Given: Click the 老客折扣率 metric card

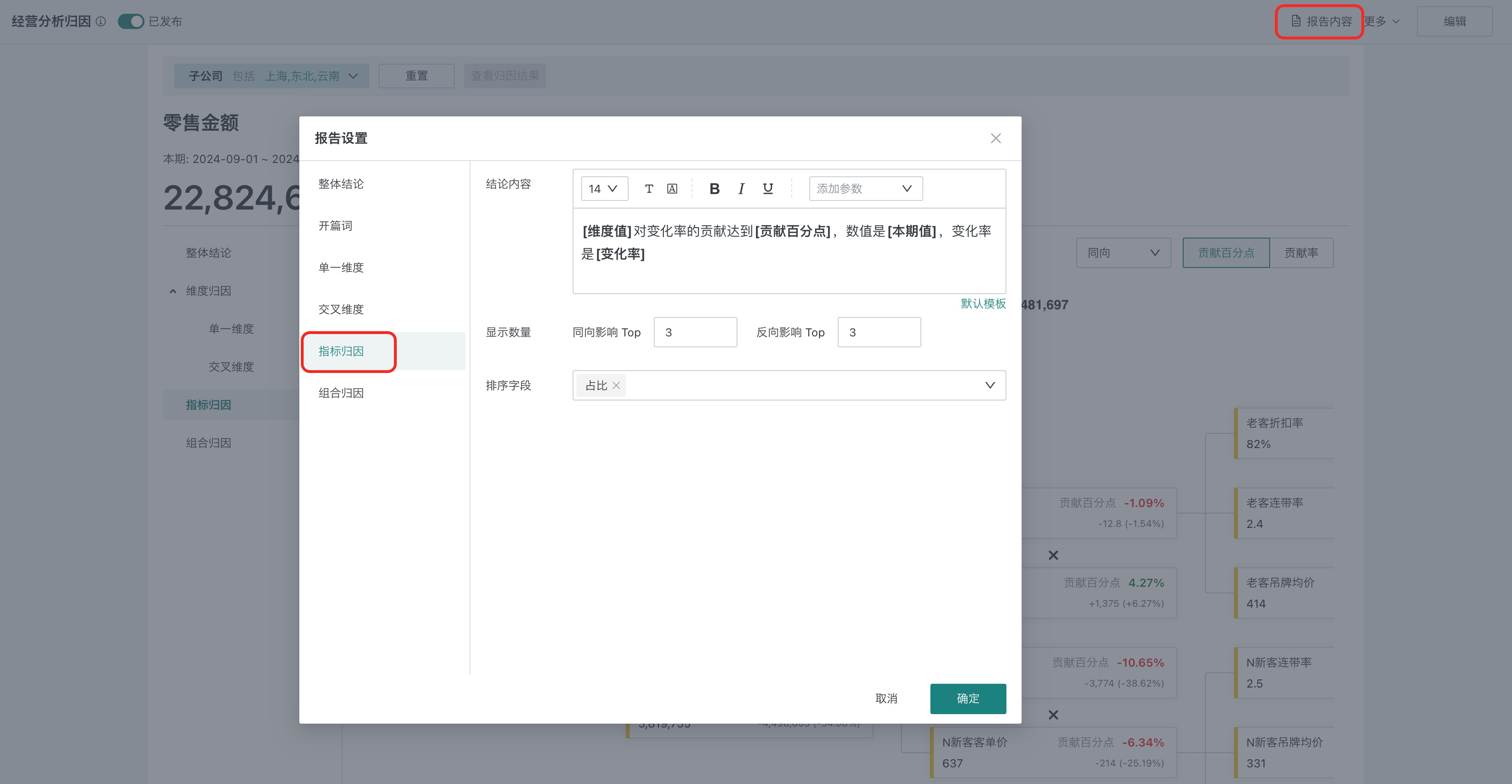Looking at the screenshot, I should point(1283,434).
